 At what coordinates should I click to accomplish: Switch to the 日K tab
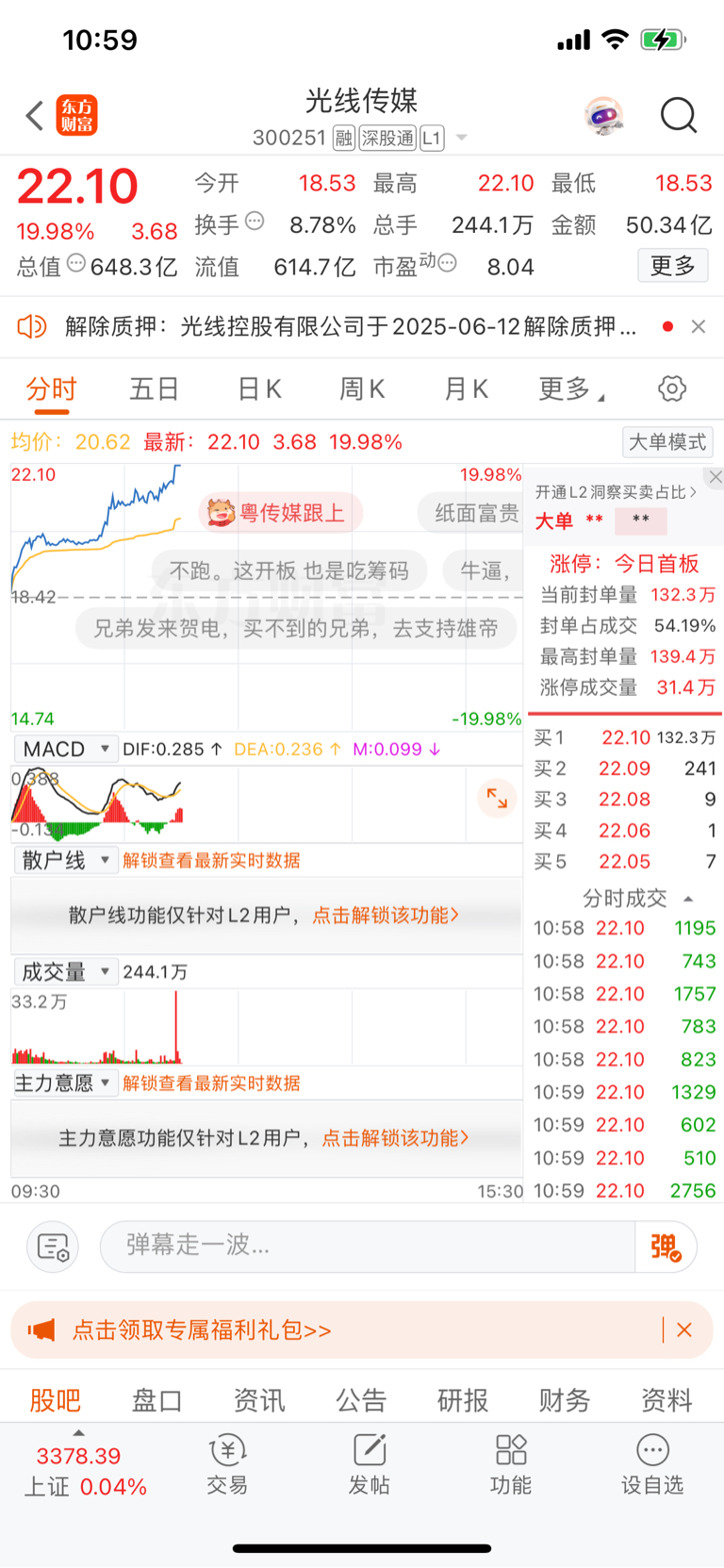tap(259, 388)
